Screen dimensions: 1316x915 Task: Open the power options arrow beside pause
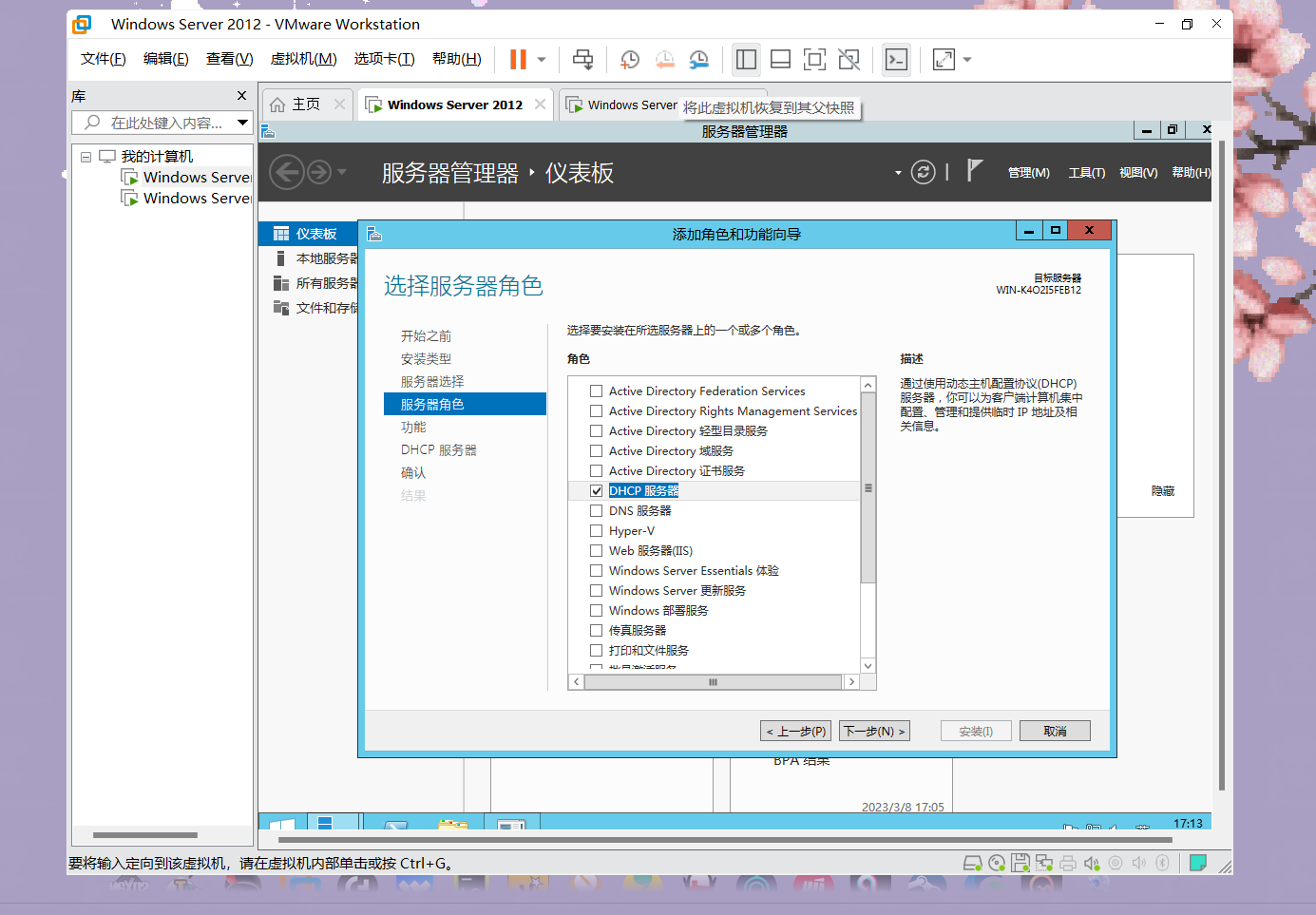point(542,59)
